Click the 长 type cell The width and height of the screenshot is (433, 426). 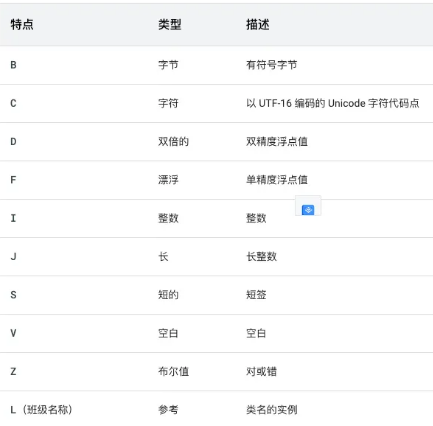(x=163, y=257)
